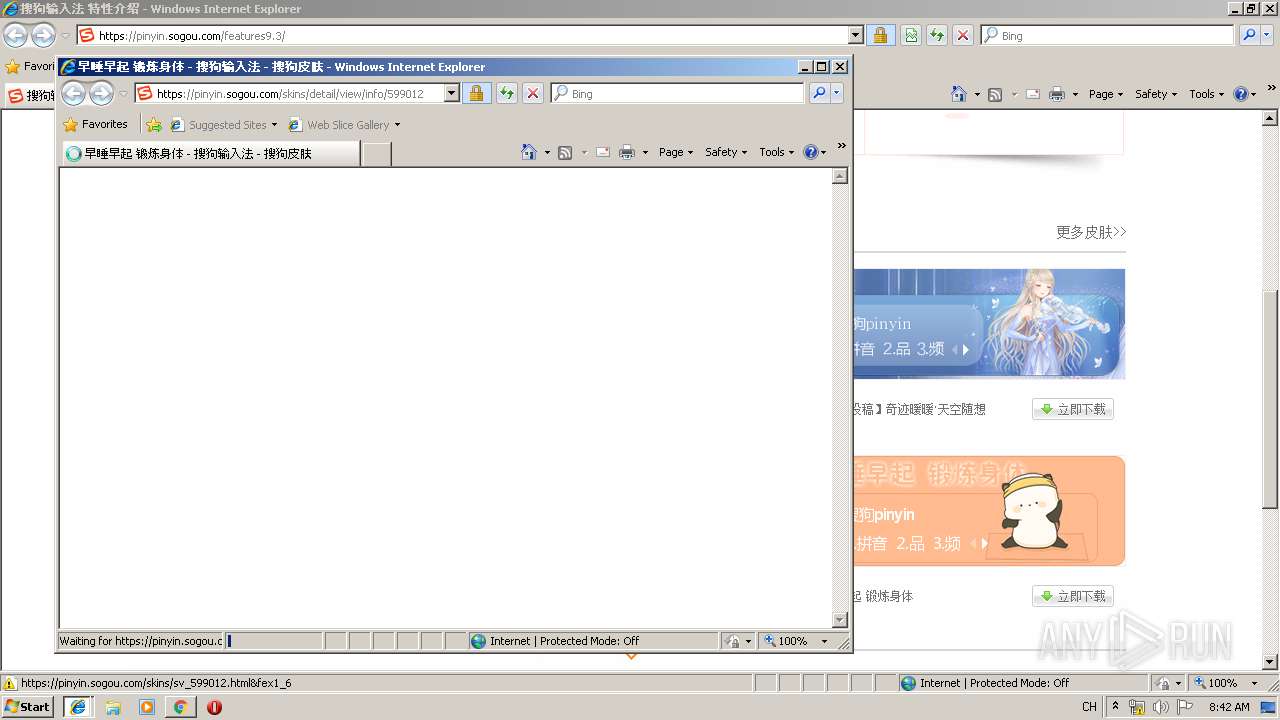Click Add to Favorites Bar icon
This screenshot has height=720, width=1280.
154,125
